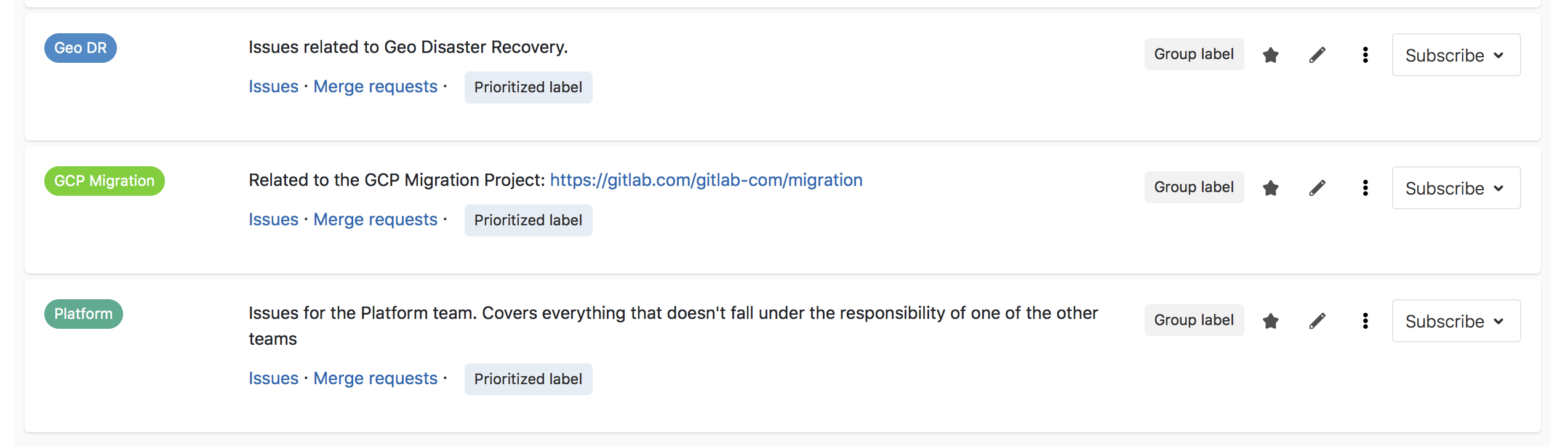Open Issues for the Platform label
The image size is (1568, 447).
tap(273, 378)
